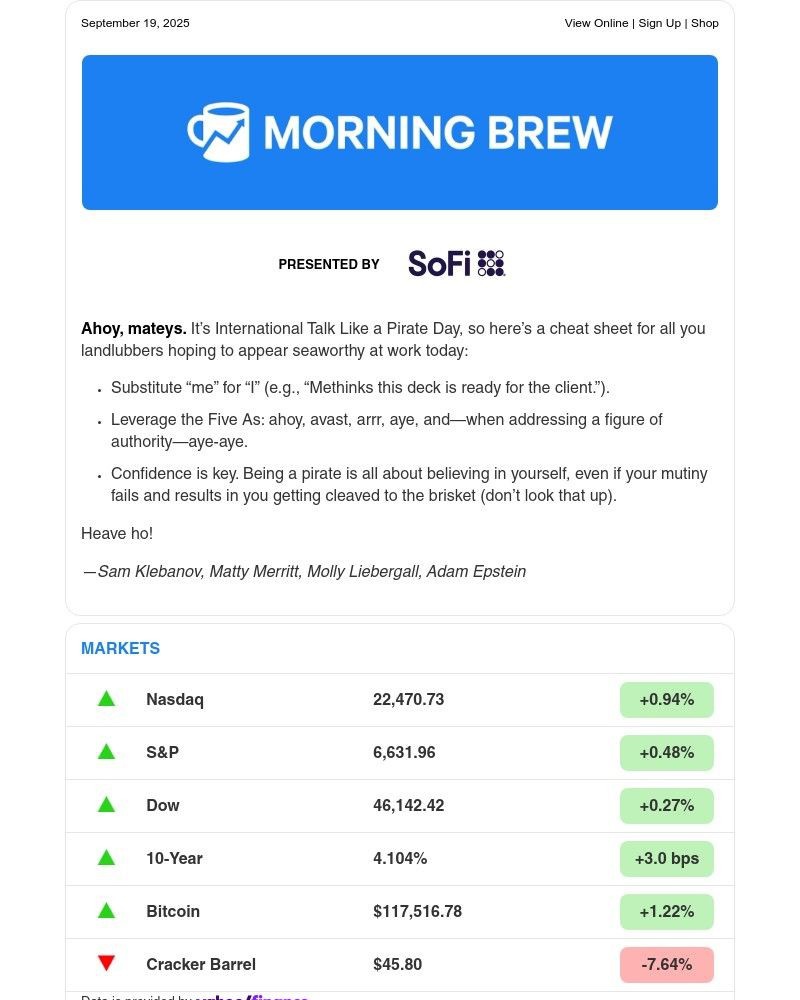Open the View Online link
The image size is (800, 1000).
(x=596, y=23)
